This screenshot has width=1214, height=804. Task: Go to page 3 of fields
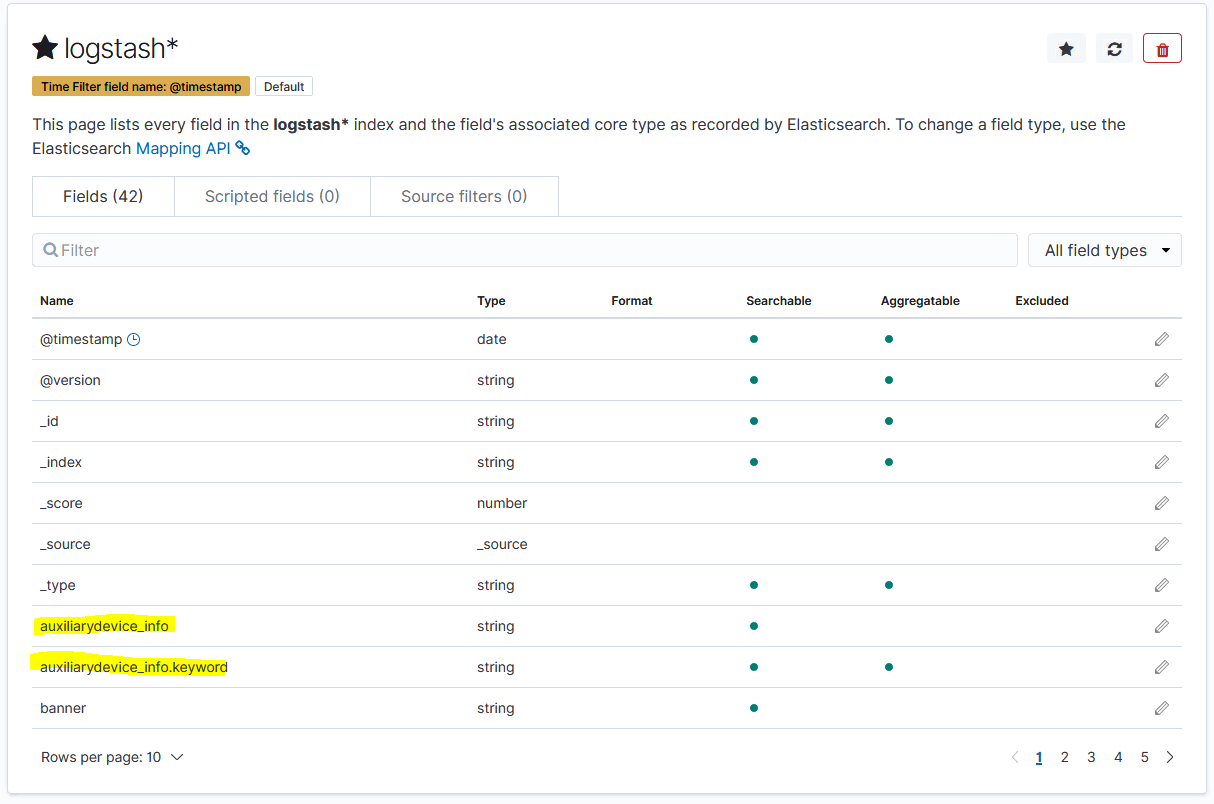tap(1091, 757)
